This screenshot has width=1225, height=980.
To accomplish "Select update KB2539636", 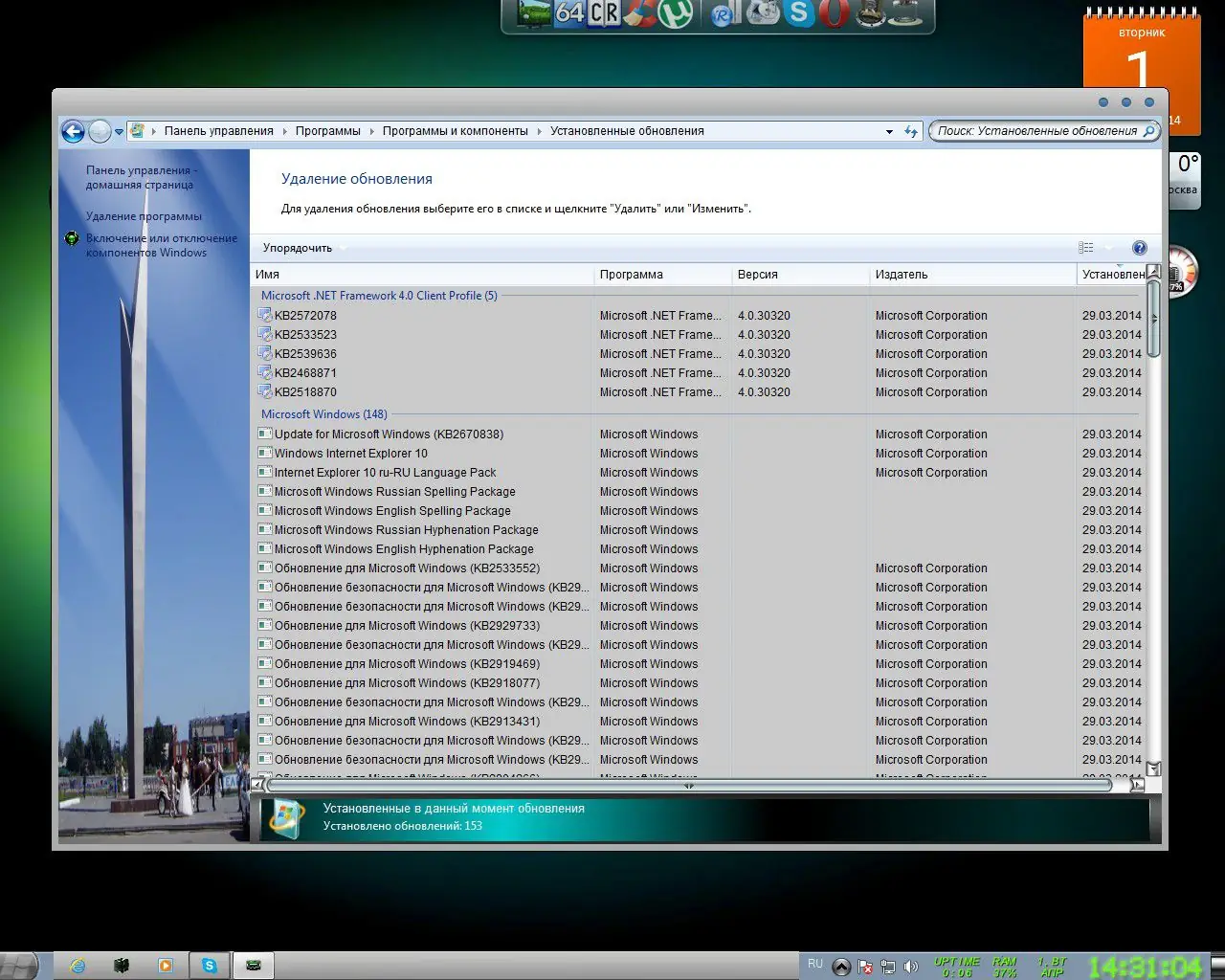I will click(x=699, y=353).
